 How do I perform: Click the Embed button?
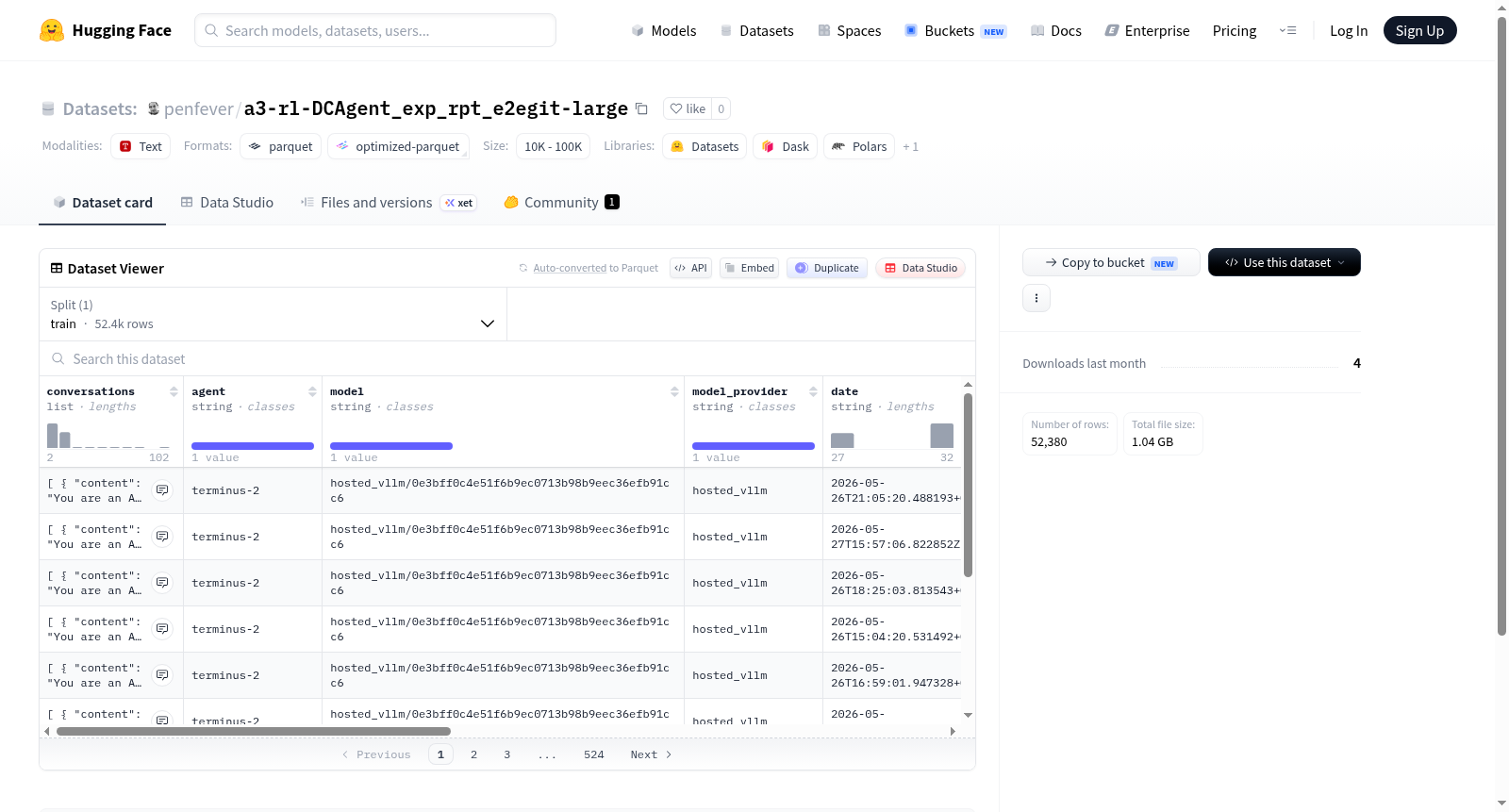(x=749, y=268)
